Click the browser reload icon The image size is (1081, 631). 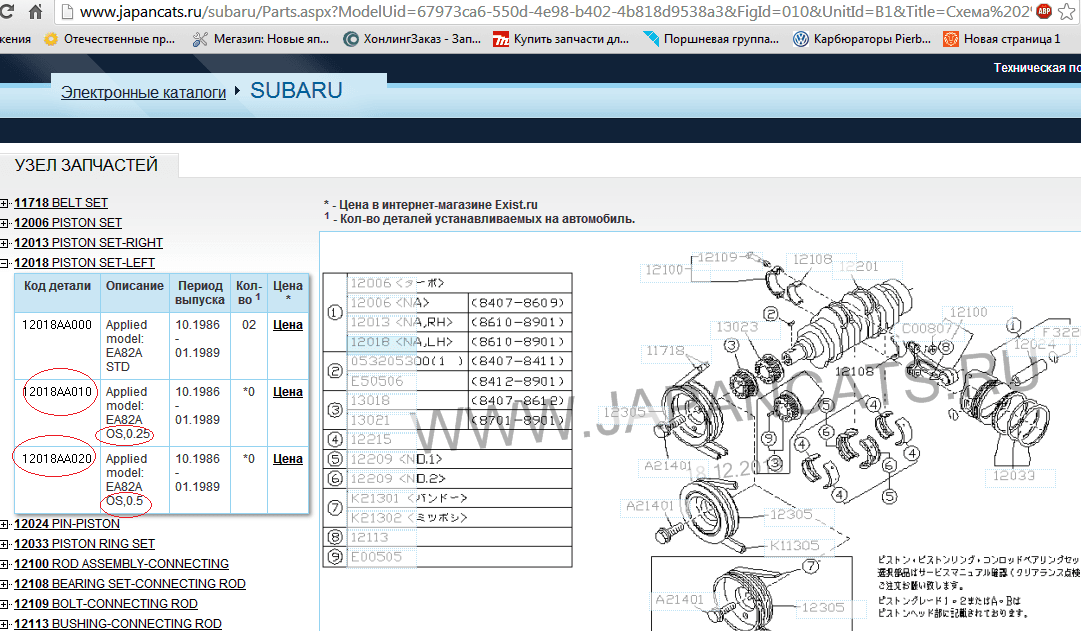[7, 11]
